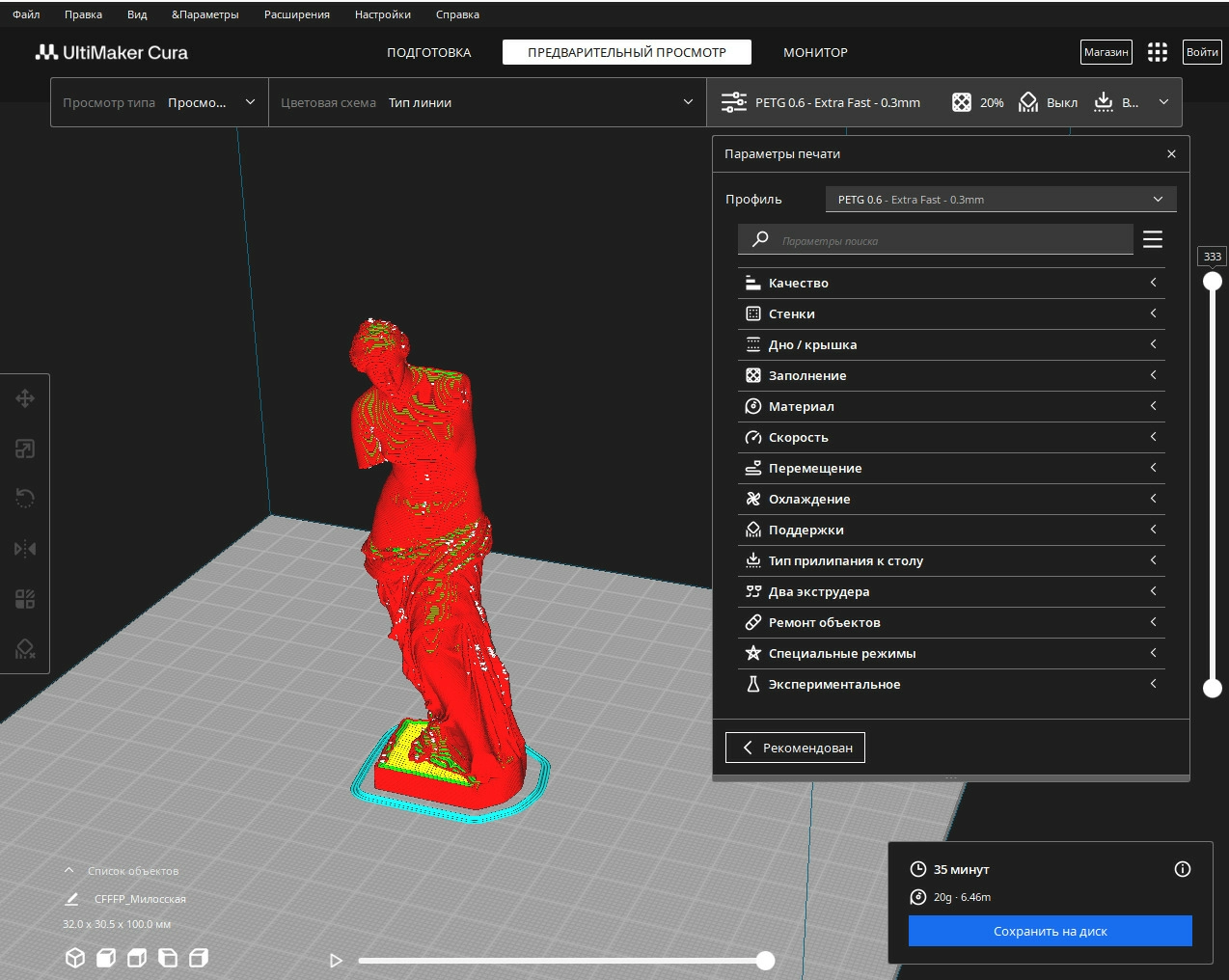Open the per-model settings tool
This screenshot has width=1229, height=980.
[x=24, y=598]
